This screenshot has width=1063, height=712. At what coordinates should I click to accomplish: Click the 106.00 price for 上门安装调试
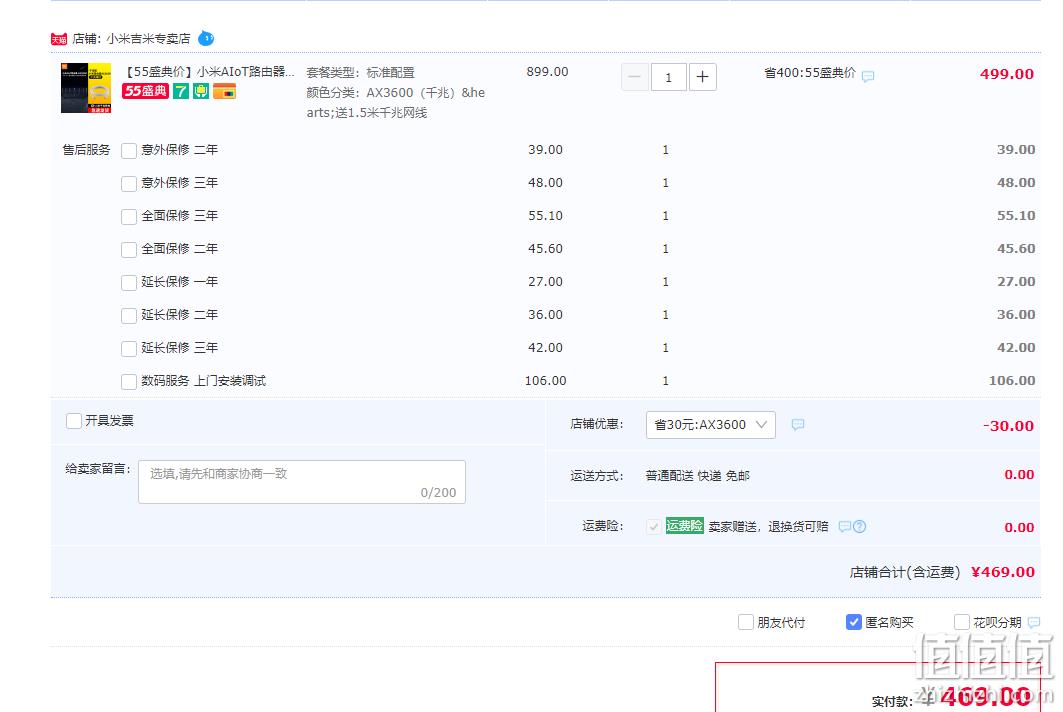tap(546, 380)
